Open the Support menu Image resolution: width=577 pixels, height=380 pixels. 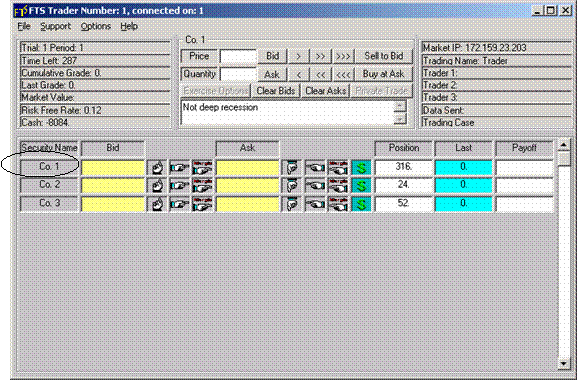[x=55, y=26]
